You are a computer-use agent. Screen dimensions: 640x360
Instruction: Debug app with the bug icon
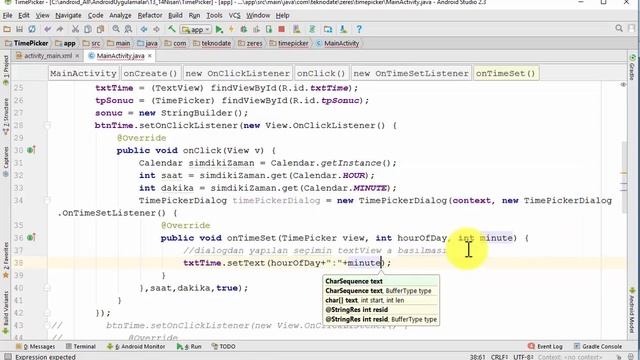244,29
